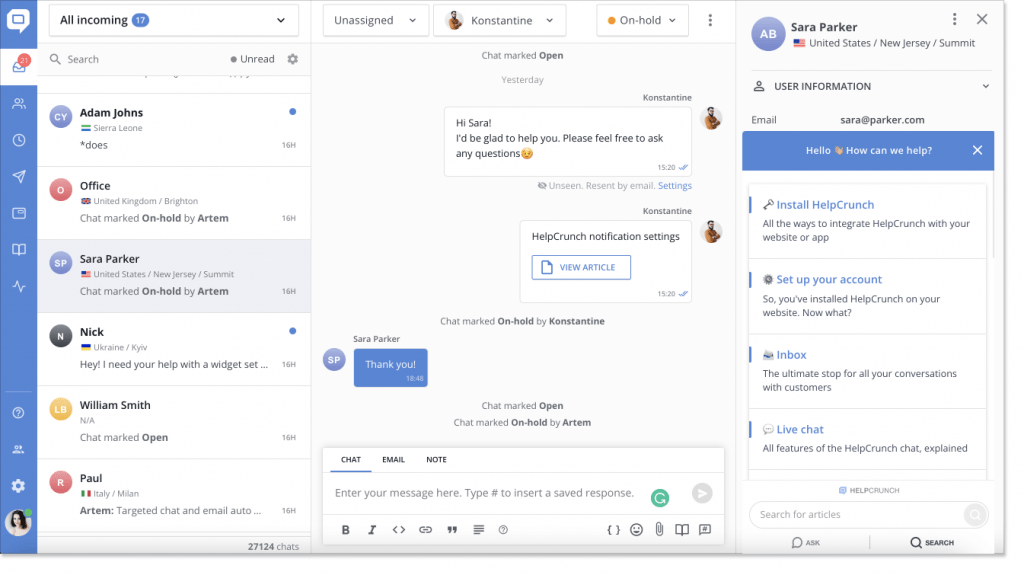Attach a file with the paperclip icon

pos(659,530)
